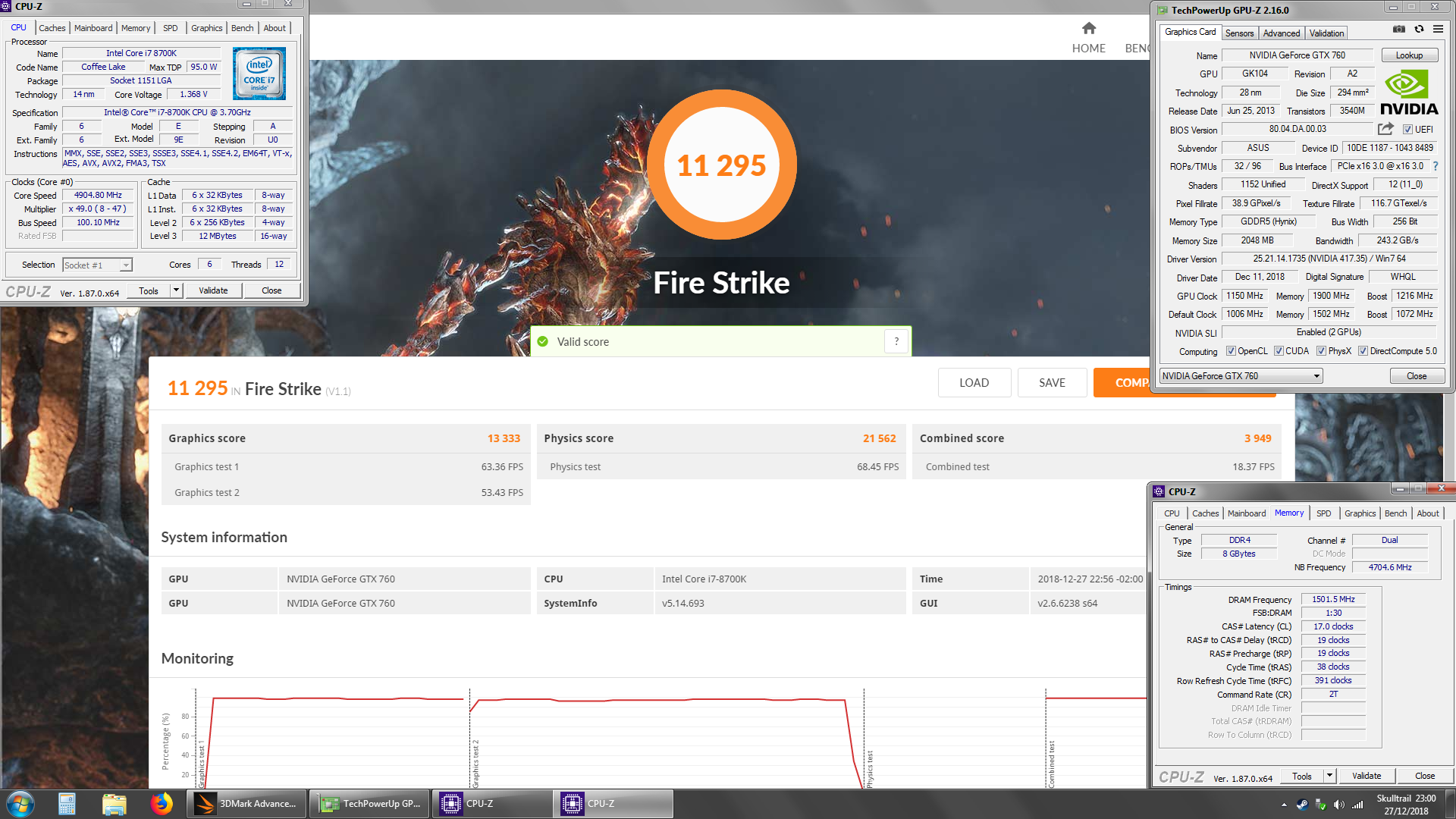This screenshot has height=819, width=1456.
Task: Toggle the OpenCL checkbox
Action: pyautogui.click(x=1231, y=351)
